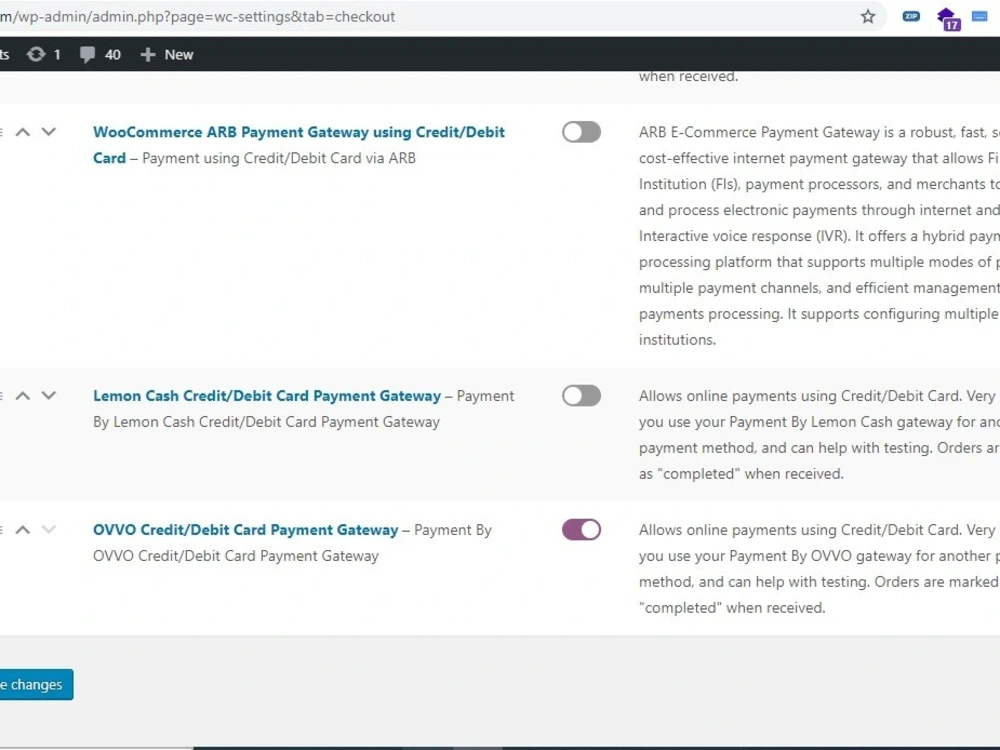Screen dimensions: 1000x750
Task: Click Lemon Cash description 'as "completed" when received.'
Action: coord(741,474)
